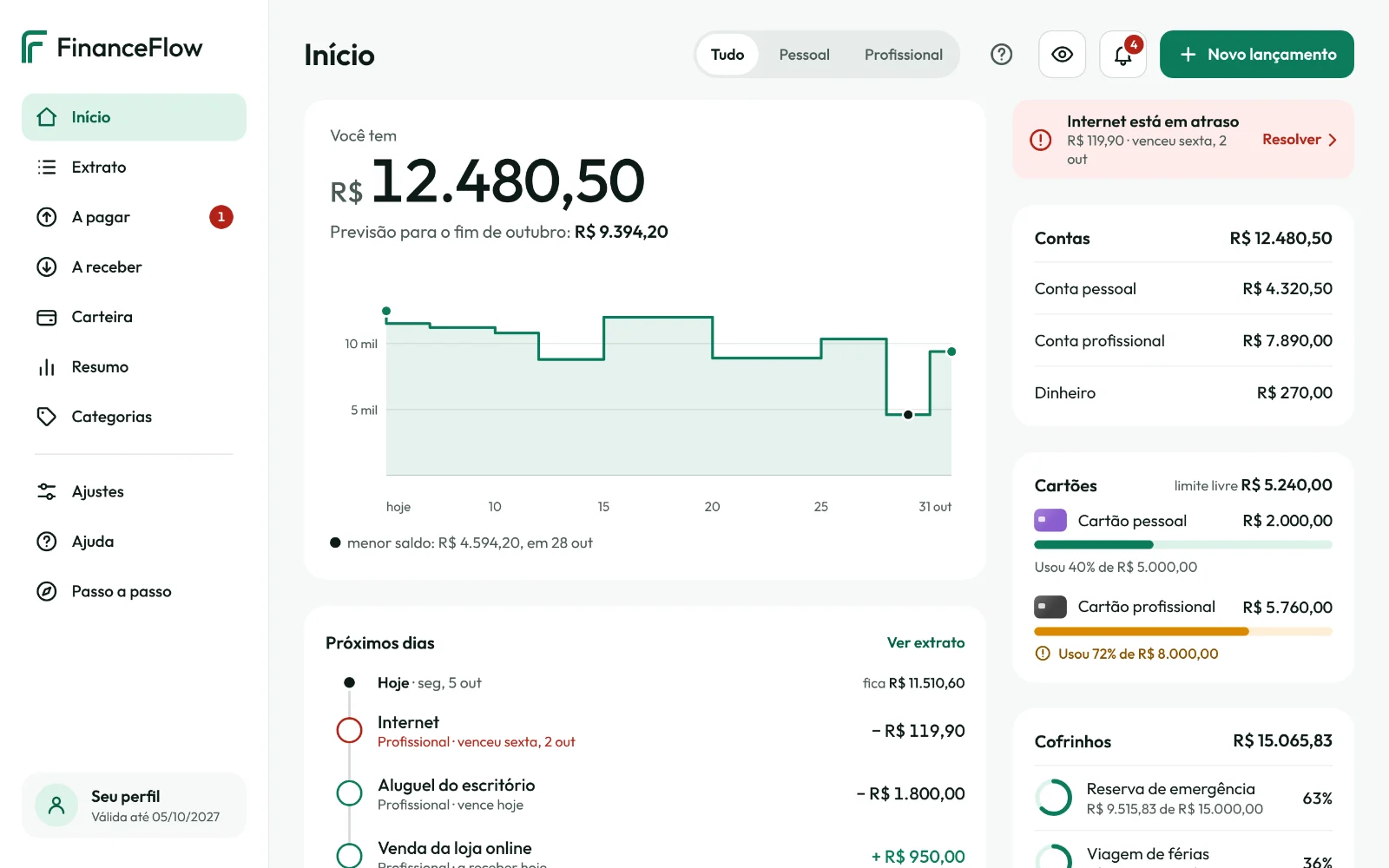
Task: Open A receber via its down-arrow icon
Action: pos(47,266)
